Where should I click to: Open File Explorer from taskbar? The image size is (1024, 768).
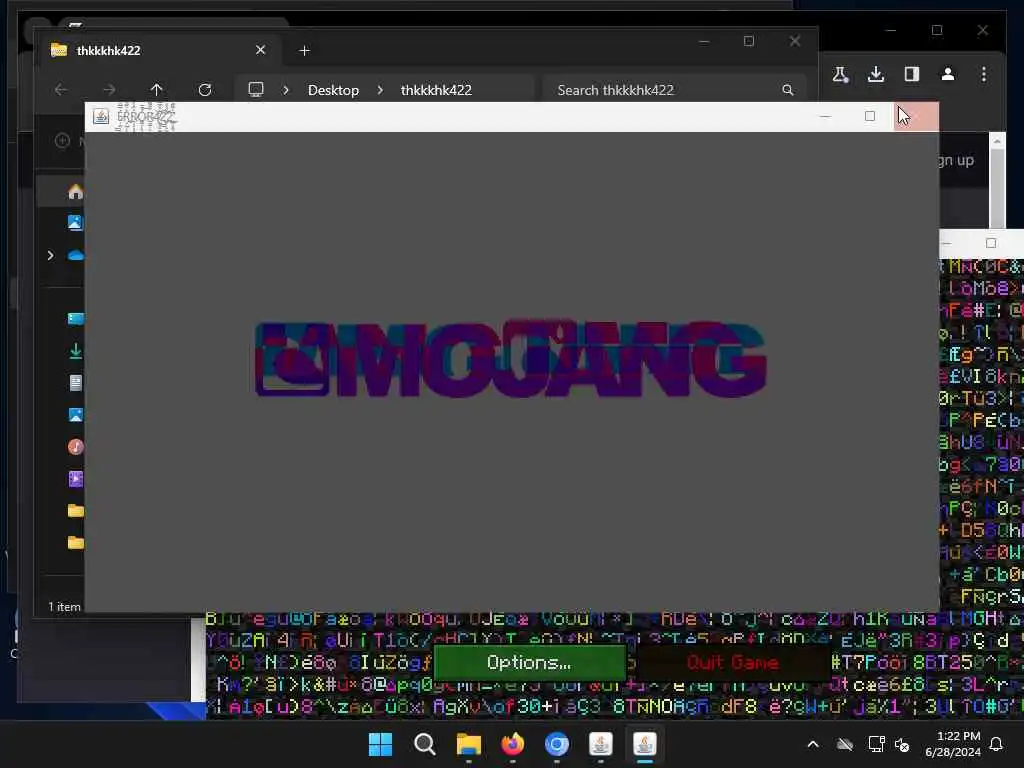point(468,744)
